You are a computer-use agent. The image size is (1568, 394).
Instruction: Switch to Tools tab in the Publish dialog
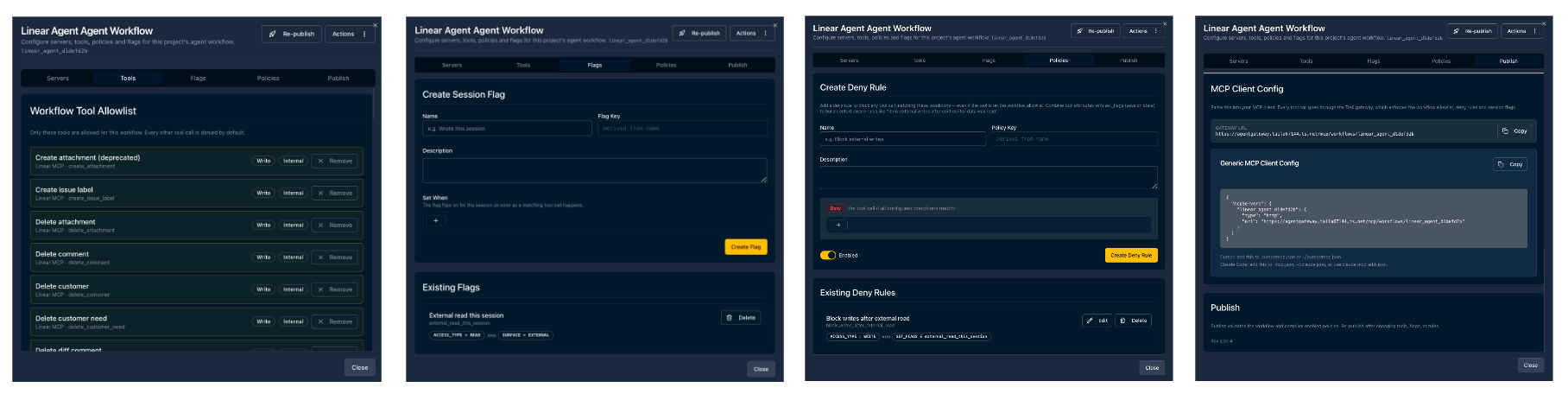[x=1306, y=61]
